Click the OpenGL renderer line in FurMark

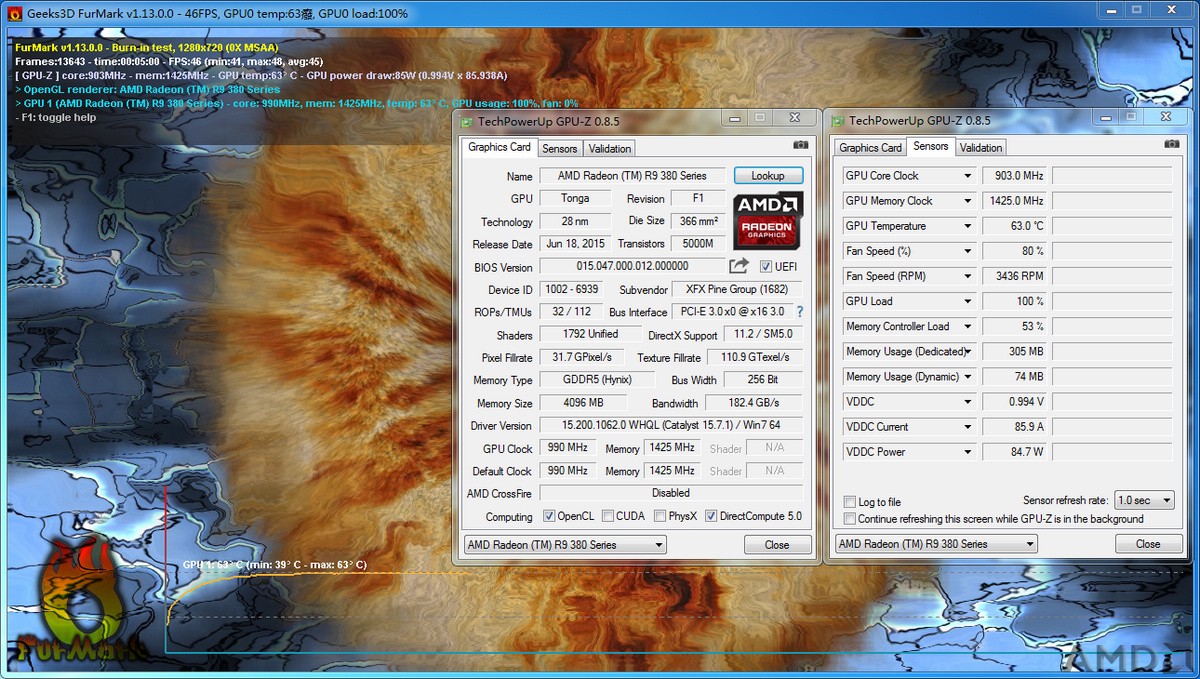point(148,89)
